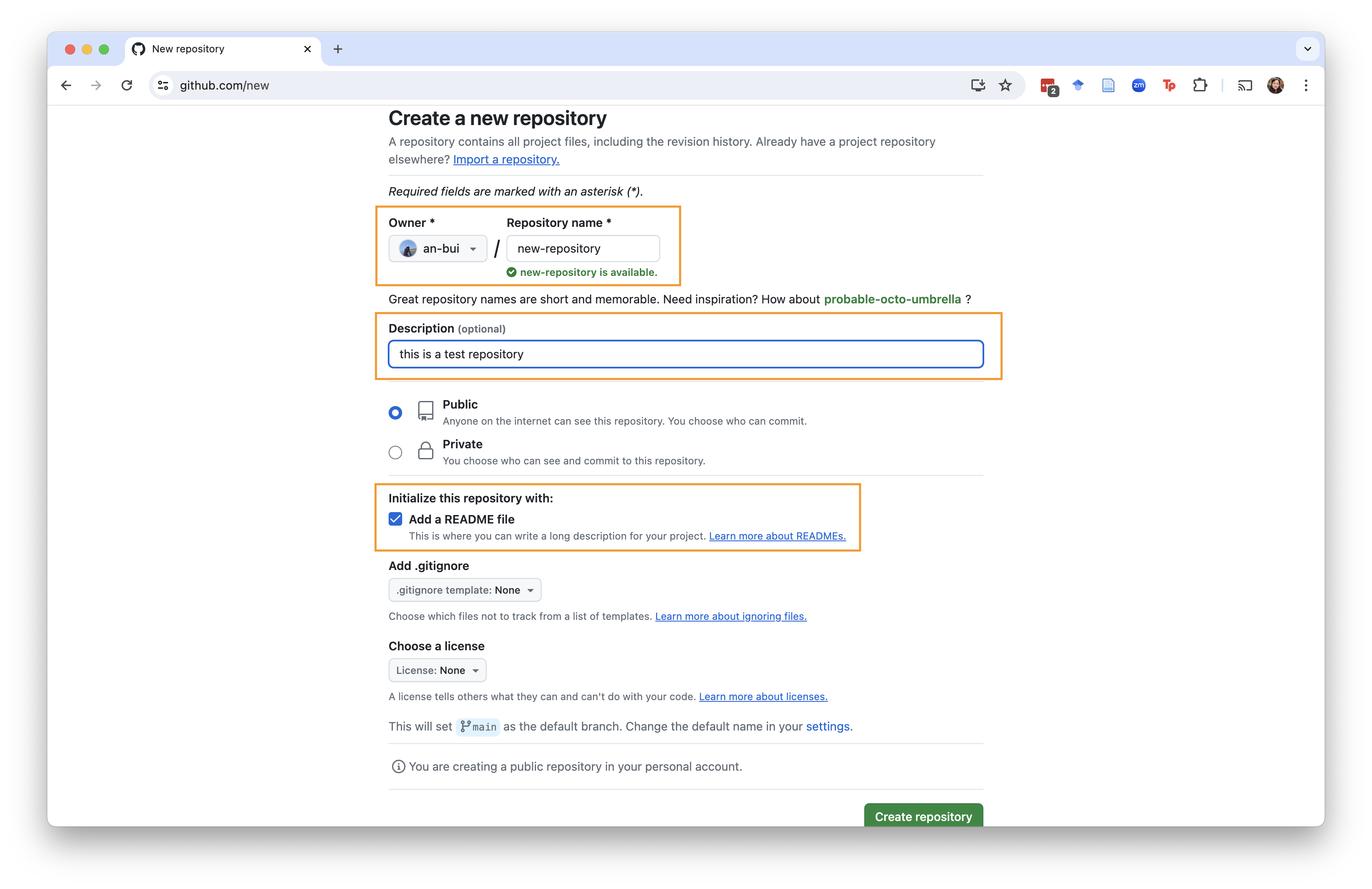This screenshot has height=889, width=1372.
Task: Uncheck the Add a README file checkbox
Action: click(x=395, y=519)
